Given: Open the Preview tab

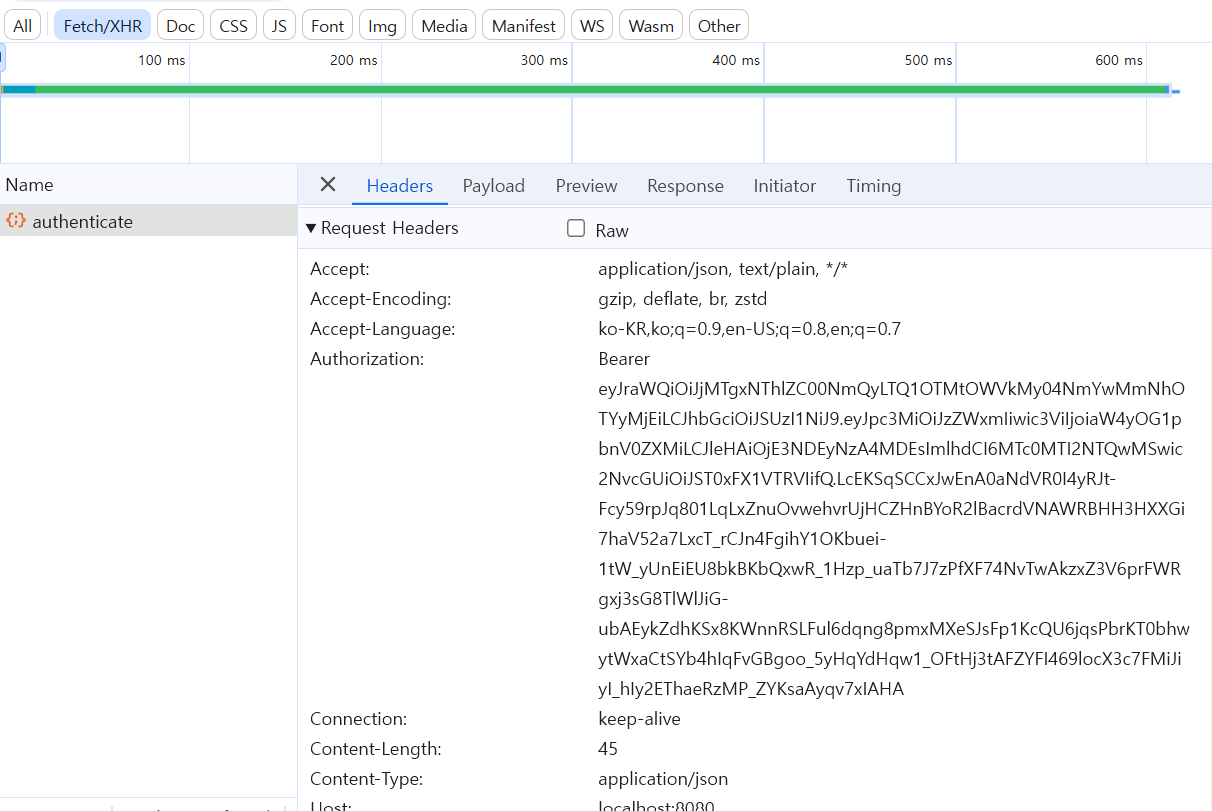Looking at the screenshot, I should [587, 186].
